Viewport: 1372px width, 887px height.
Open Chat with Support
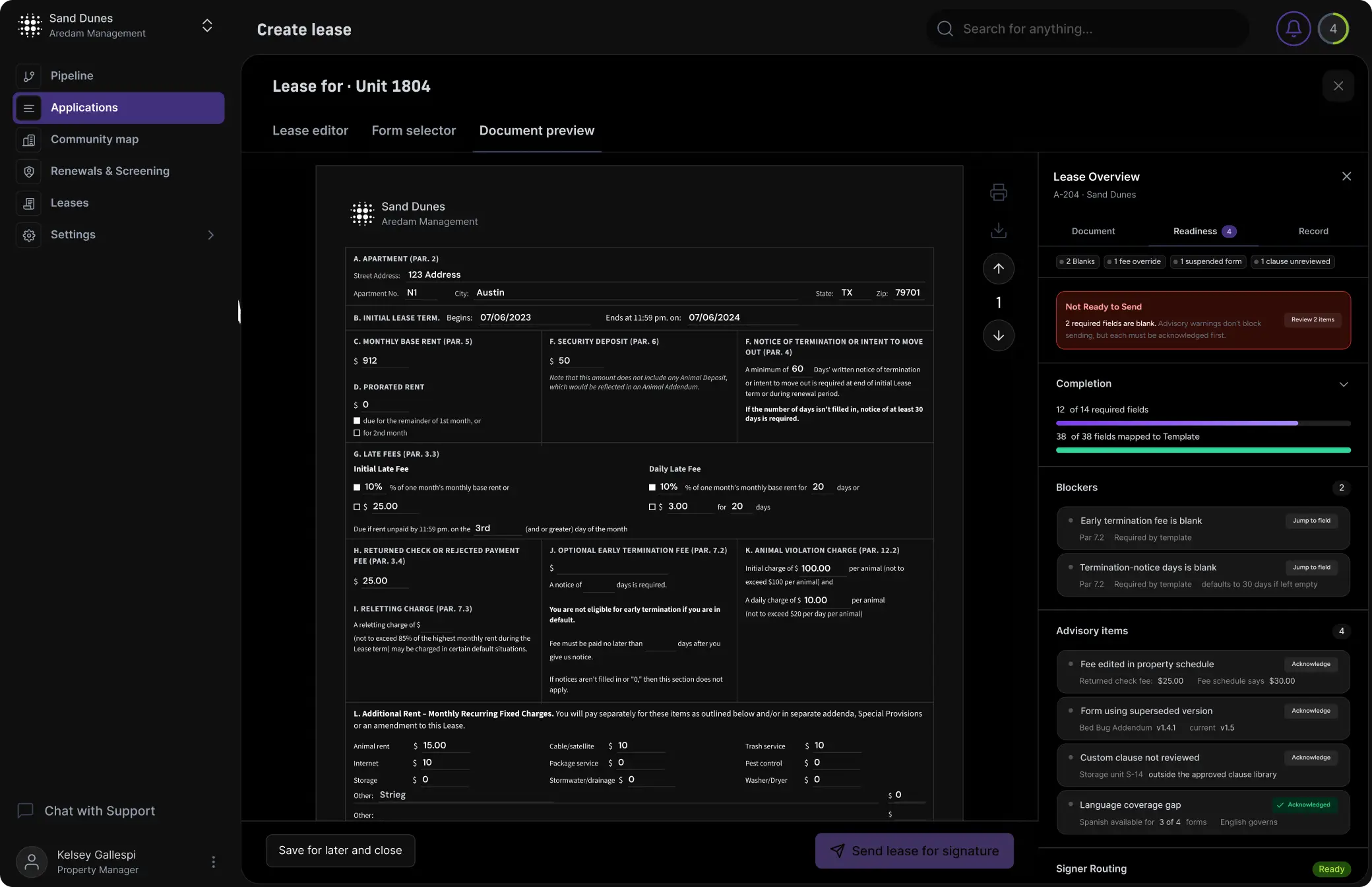tap(86, 810)
